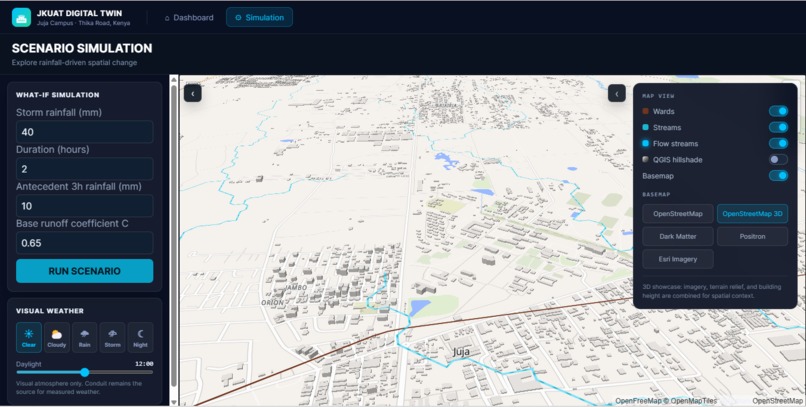Select the Storm weather icon

(112, 337)
